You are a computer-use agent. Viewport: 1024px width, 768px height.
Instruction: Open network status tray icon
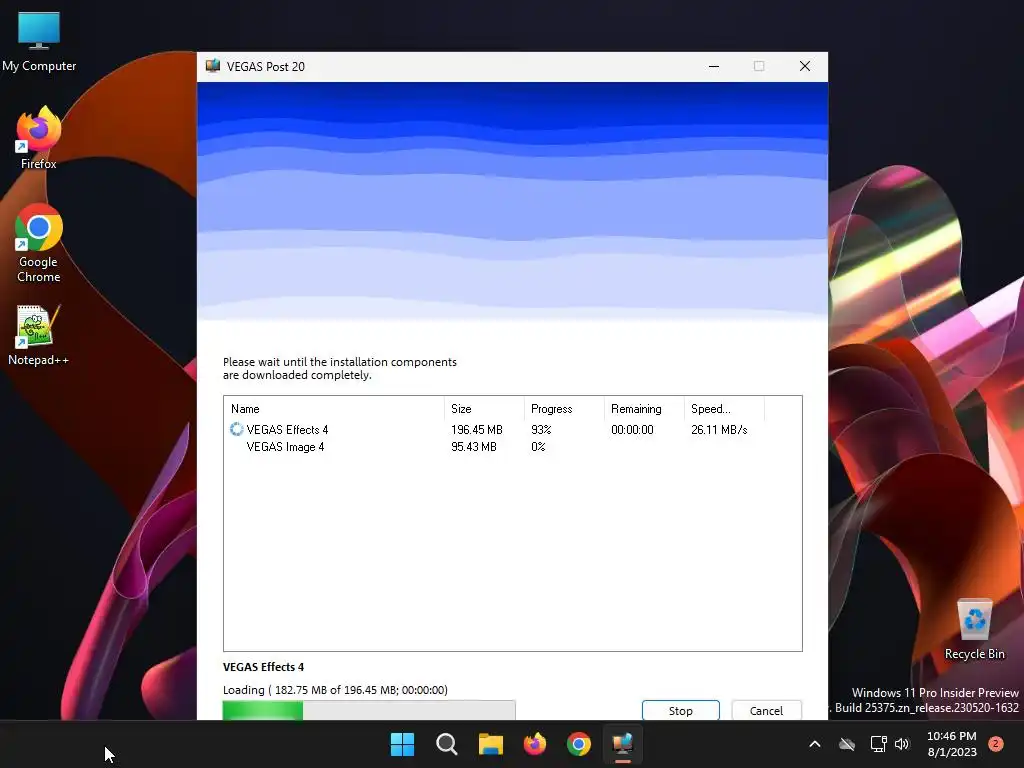[x=878, y=744]
